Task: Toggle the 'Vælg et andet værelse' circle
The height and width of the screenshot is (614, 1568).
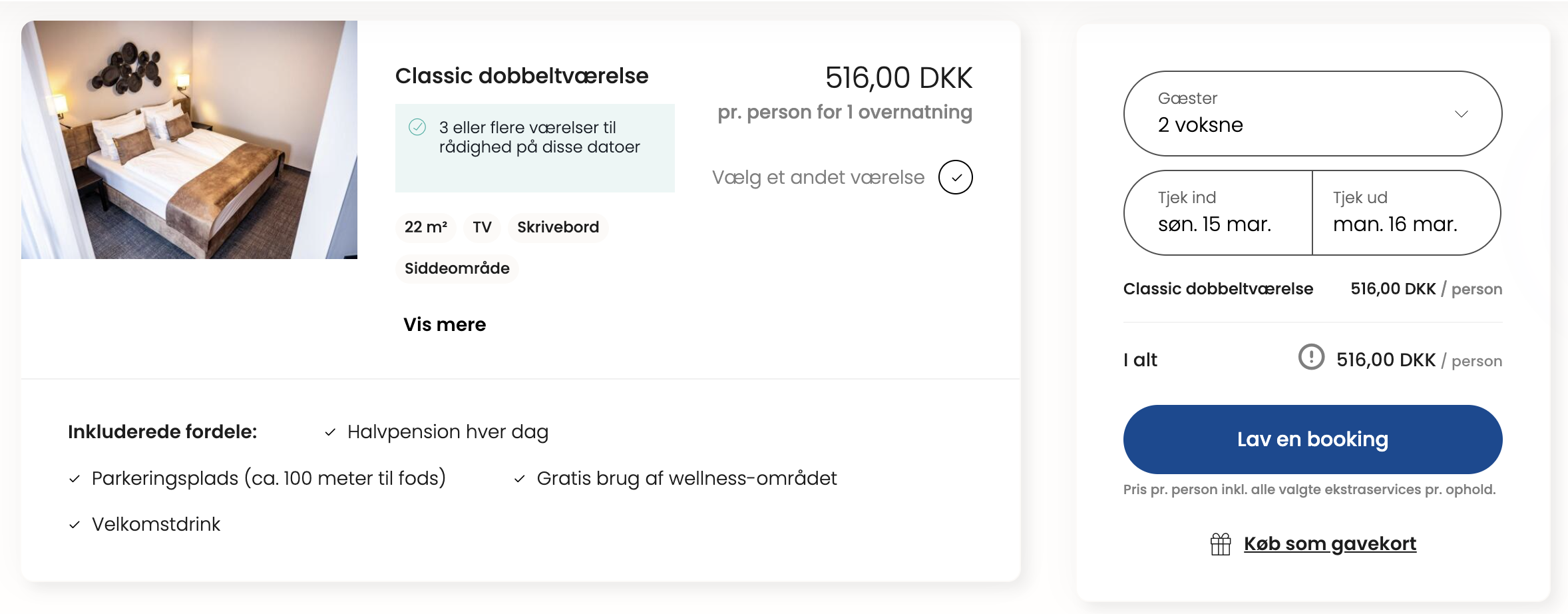Action: coord(955,177)
